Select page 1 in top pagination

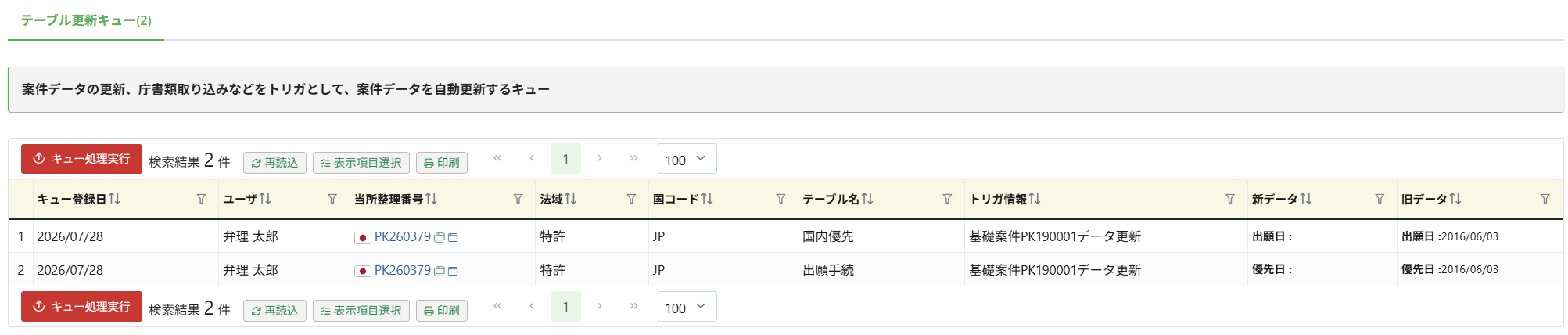point(565,159)
